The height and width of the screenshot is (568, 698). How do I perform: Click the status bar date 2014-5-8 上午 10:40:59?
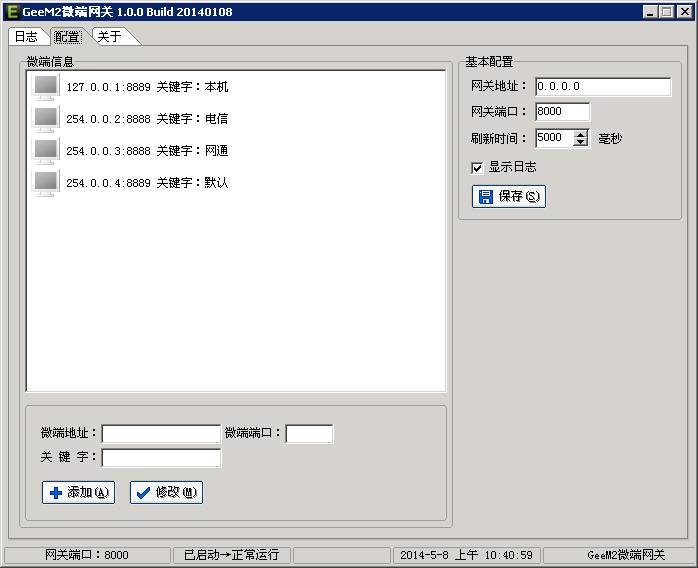point(466,555)
